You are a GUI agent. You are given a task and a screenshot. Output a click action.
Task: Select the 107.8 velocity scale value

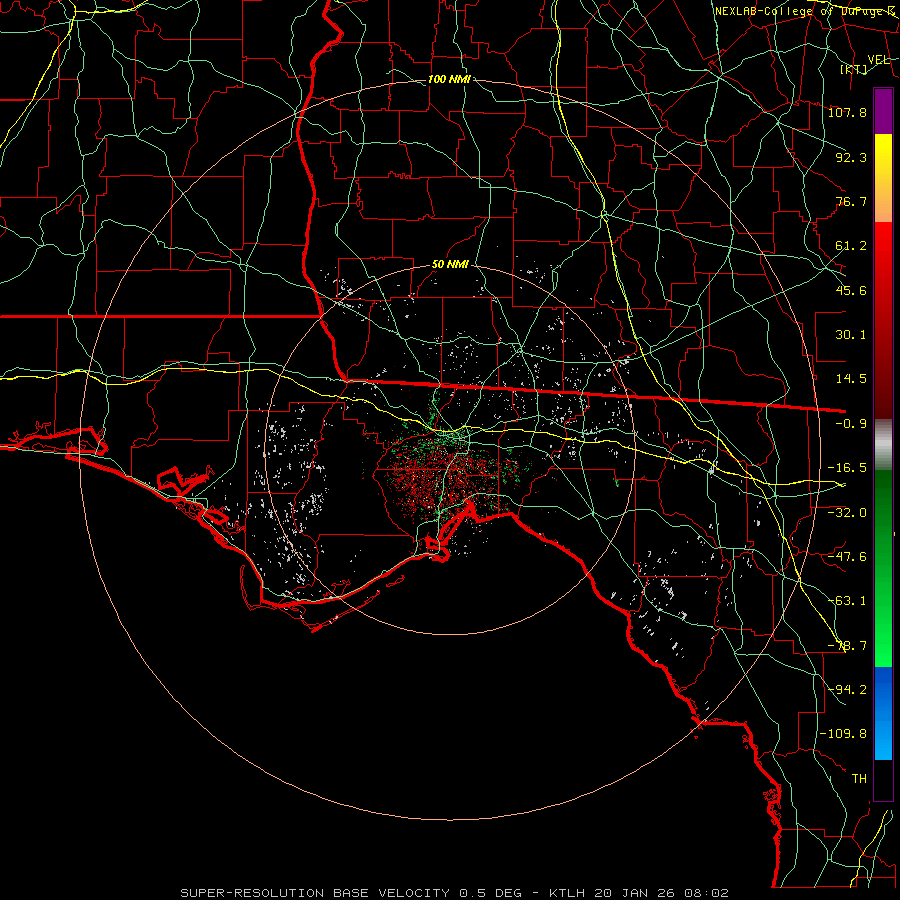coord(847,112)
